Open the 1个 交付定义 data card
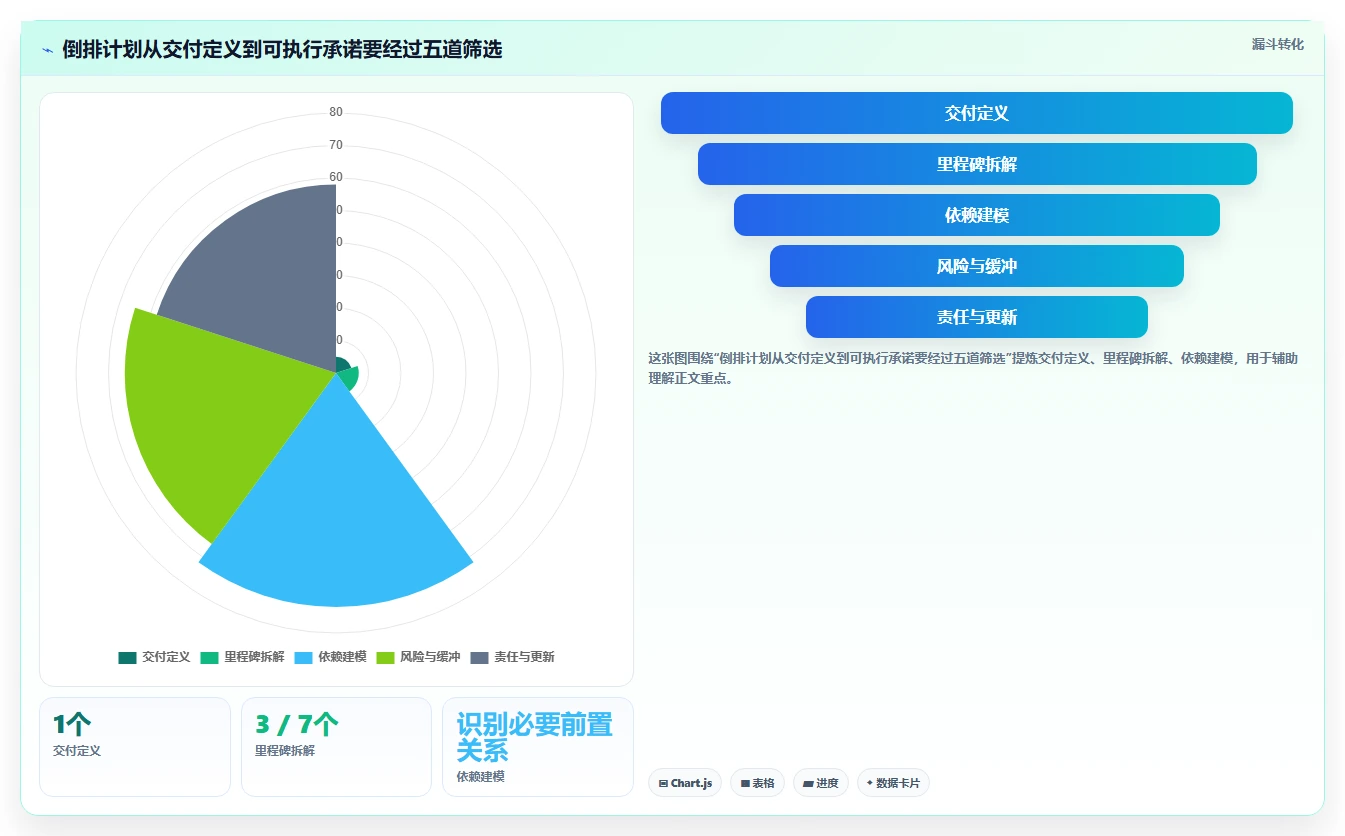This screenshot has height=836, width=1345. click(135, 746)
